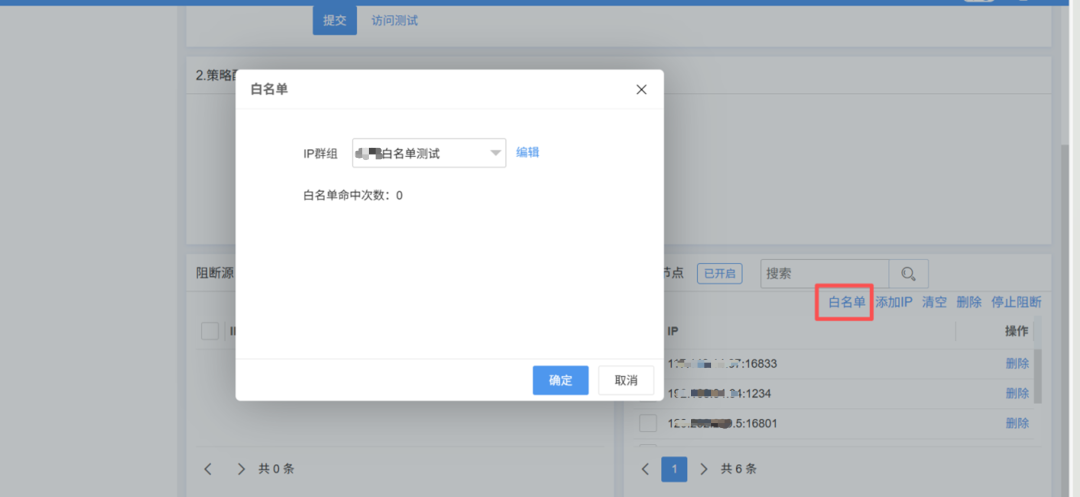Delete the row ending in :16833
Viewport: 1080px width, 497px height.
pos(1017,363)
